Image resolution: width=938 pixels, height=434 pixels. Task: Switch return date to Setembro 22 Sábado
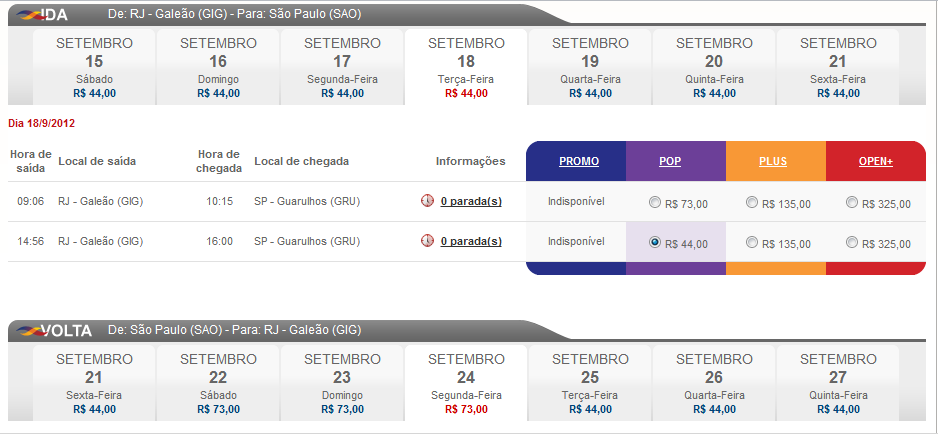(x=218, y=383)
